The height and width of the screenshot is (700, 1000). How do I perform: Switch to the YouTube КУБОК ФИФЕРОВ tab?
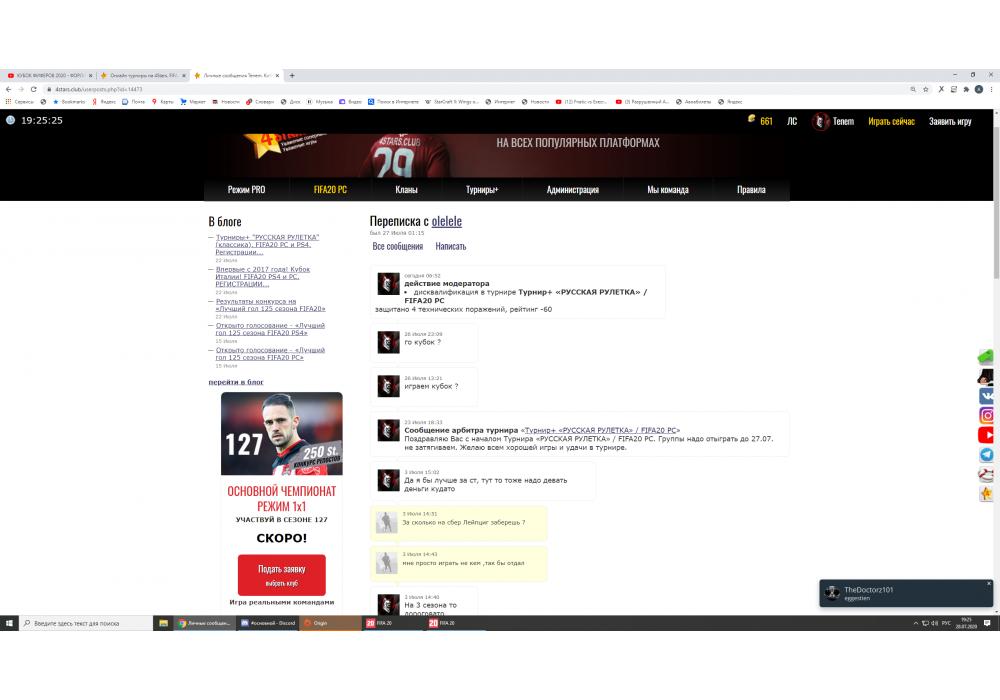50,75
